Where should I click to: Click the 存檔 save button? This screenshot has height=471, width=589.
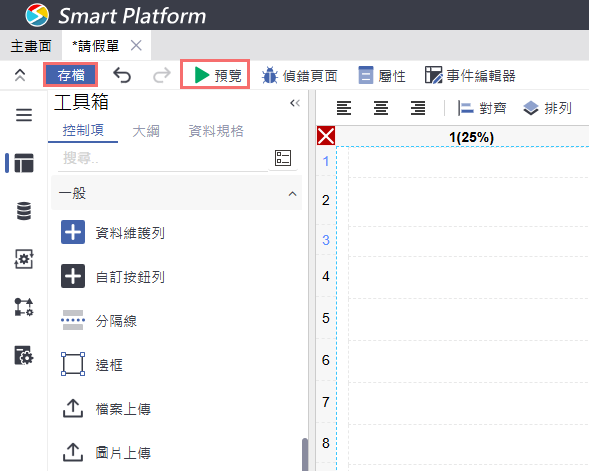71,75
